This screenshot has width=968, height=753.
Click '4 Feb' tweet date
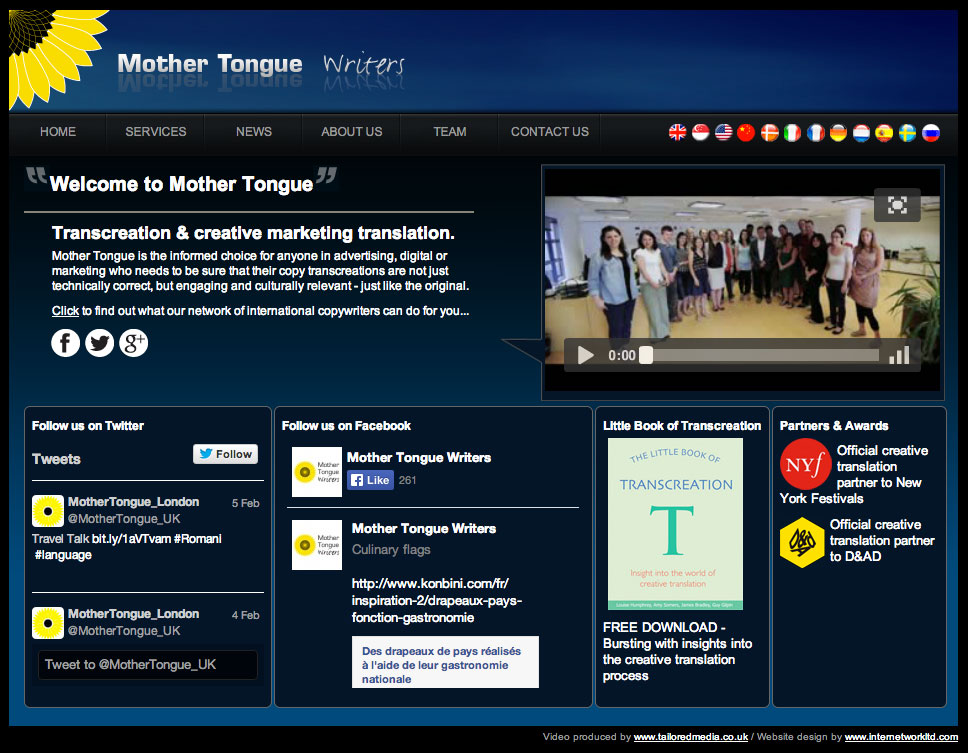click(246, 615)
